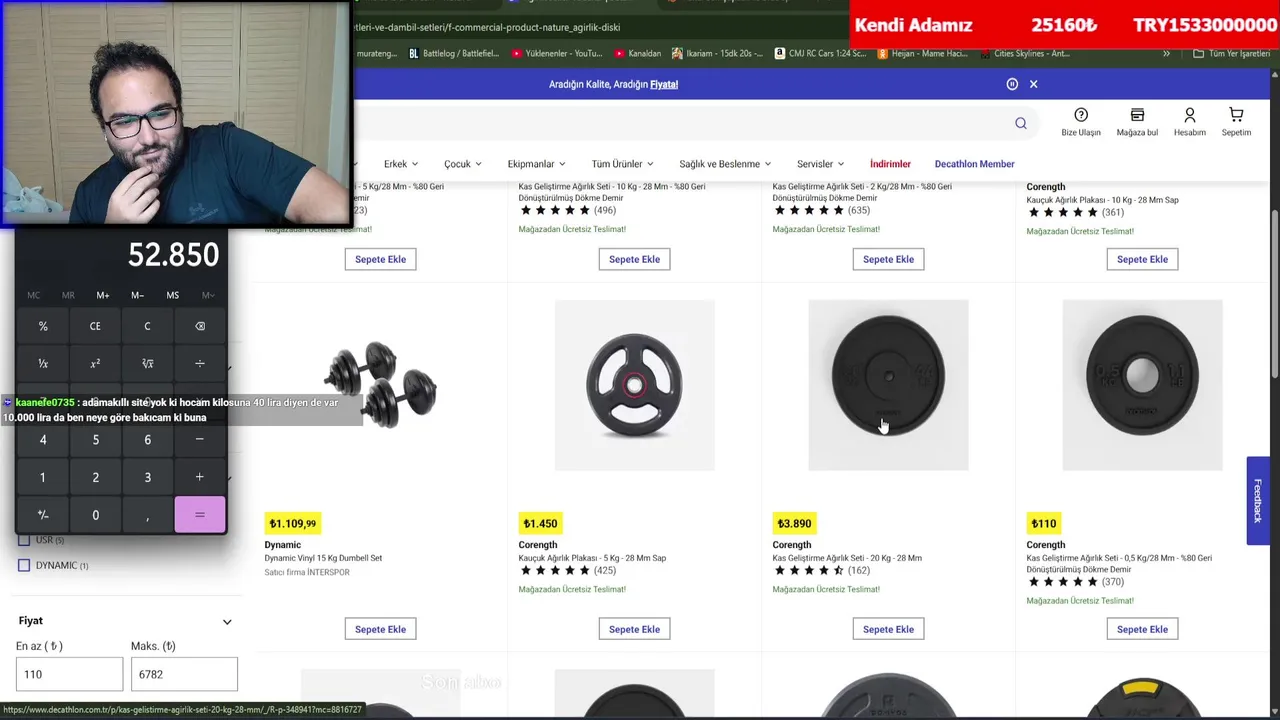1280x720 pixels.
Task: Open Bize Ulaşın help icon
Action: coord(1081,122)
